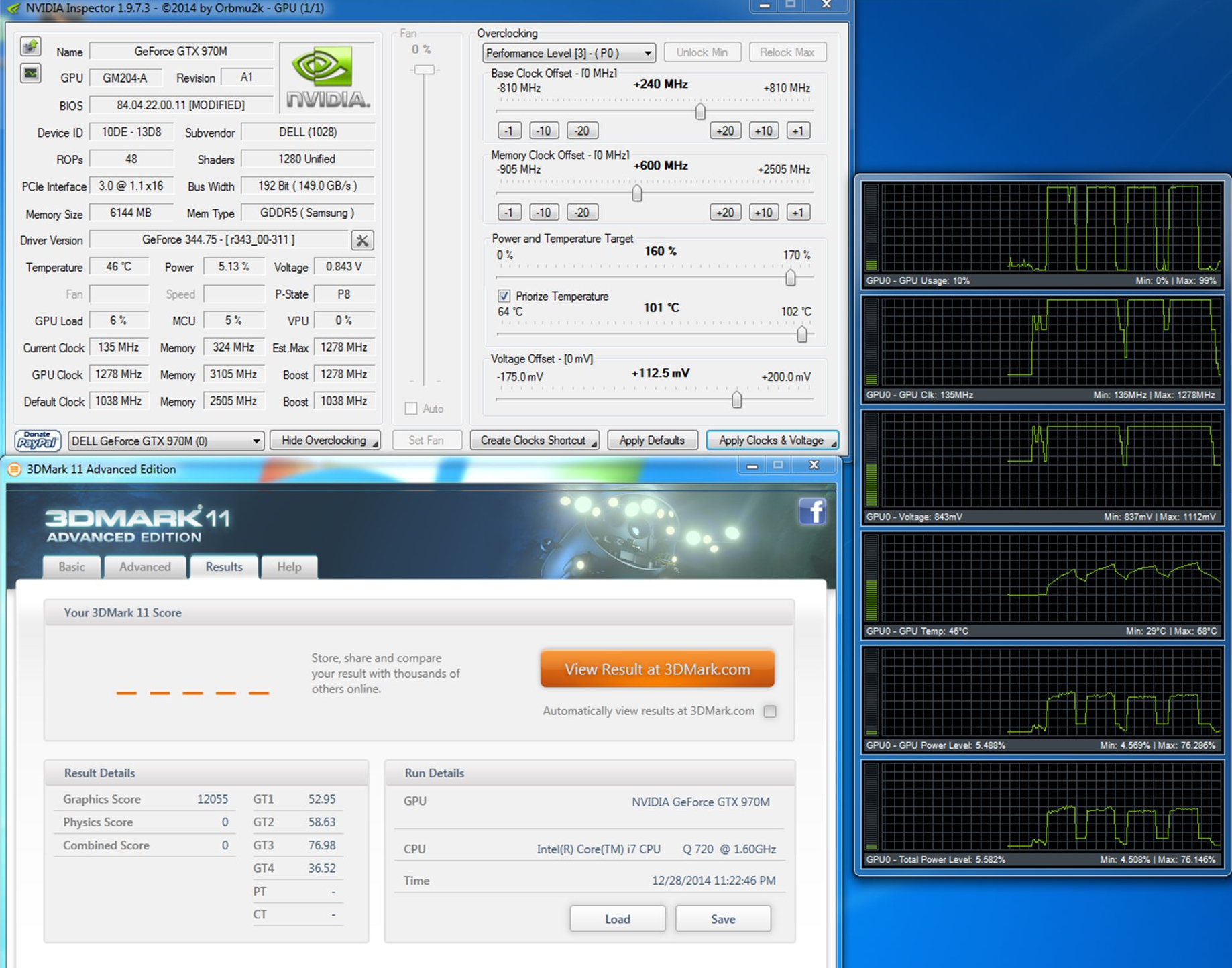Click the PayPal Donate button

click(x=38, y=441)
